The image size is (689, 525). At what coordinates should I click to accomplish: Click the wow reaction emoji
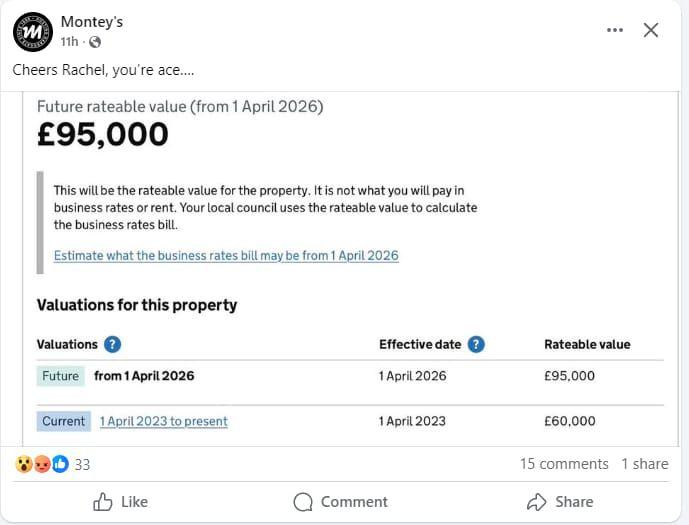23,464
